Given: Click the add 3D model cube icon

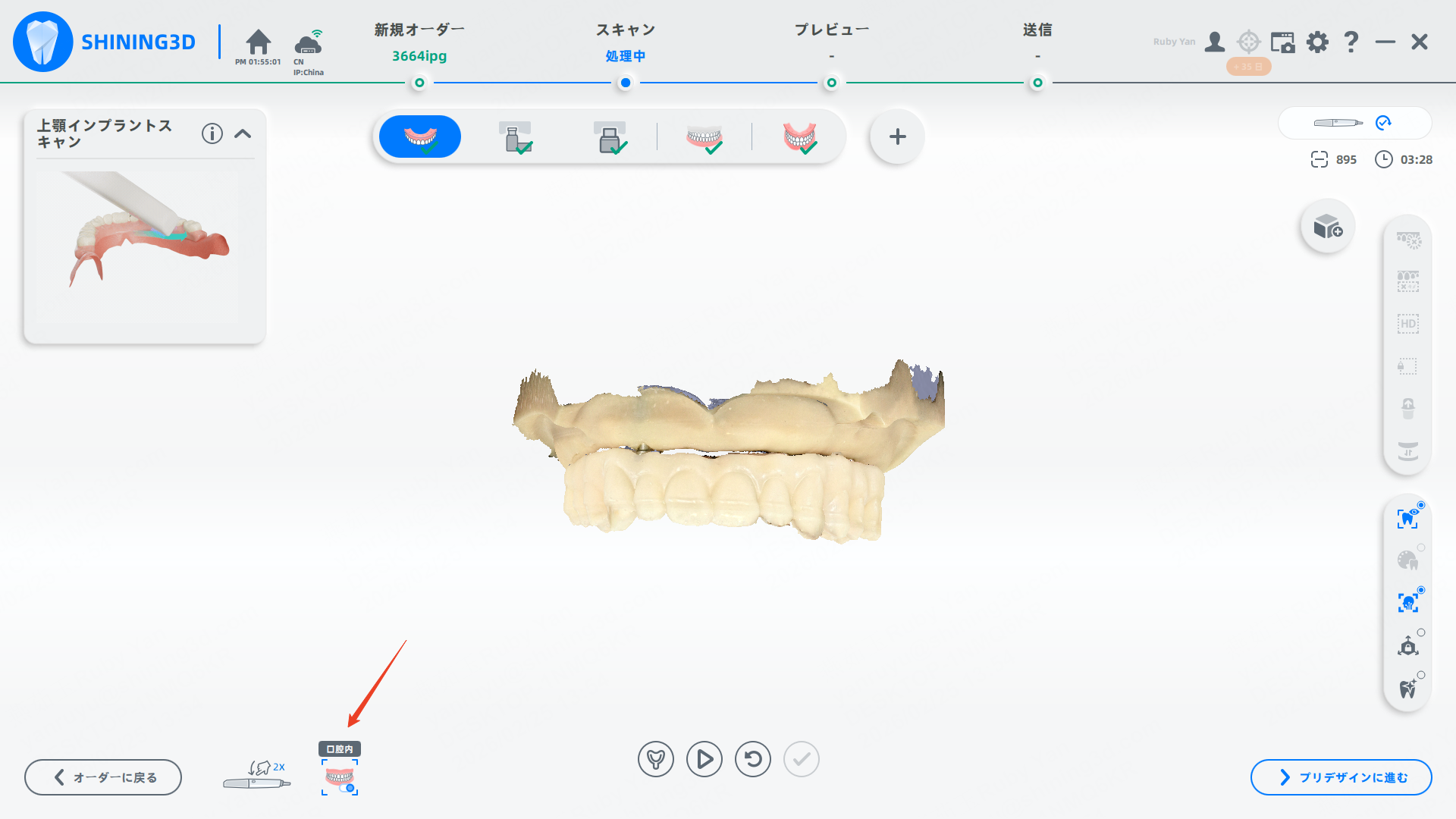Looking at the screenshot, I should coord(1327,227).
